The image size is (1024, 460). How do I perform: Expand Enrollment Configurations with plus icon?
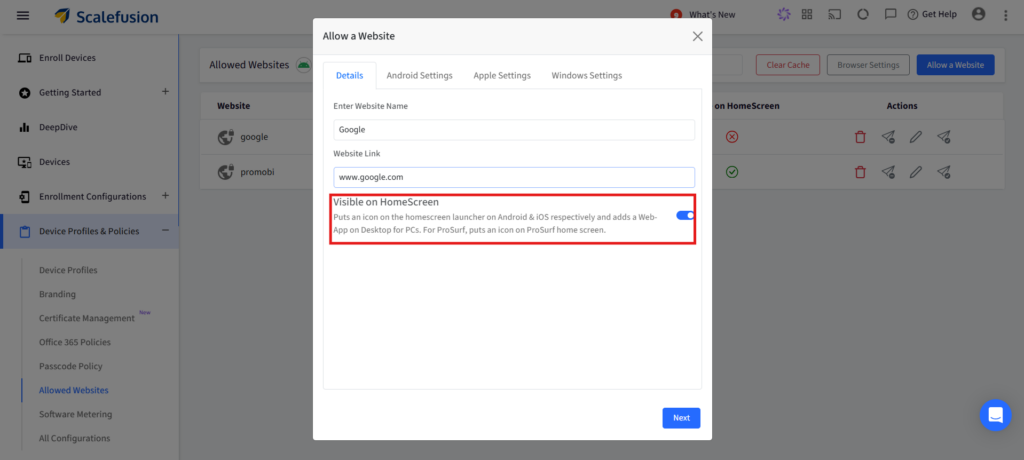click(x=165, y=196)
